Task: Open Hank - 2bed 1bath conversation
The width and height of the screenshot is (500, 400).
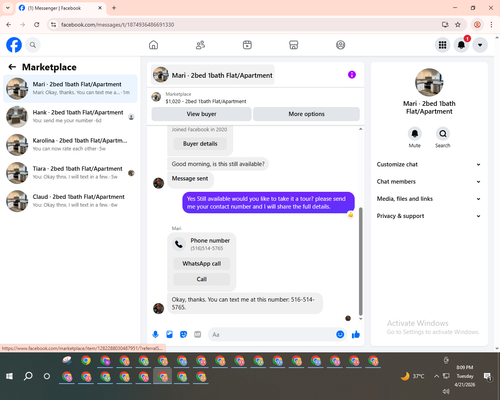Action: (x=70, y=117)
